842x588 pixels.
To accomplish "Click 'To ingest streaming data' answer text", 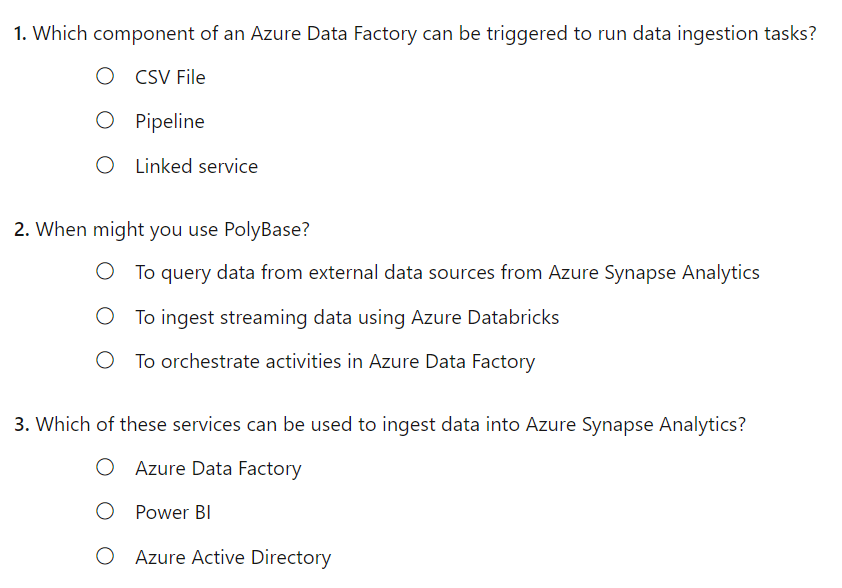I will [x=347, y=318].
